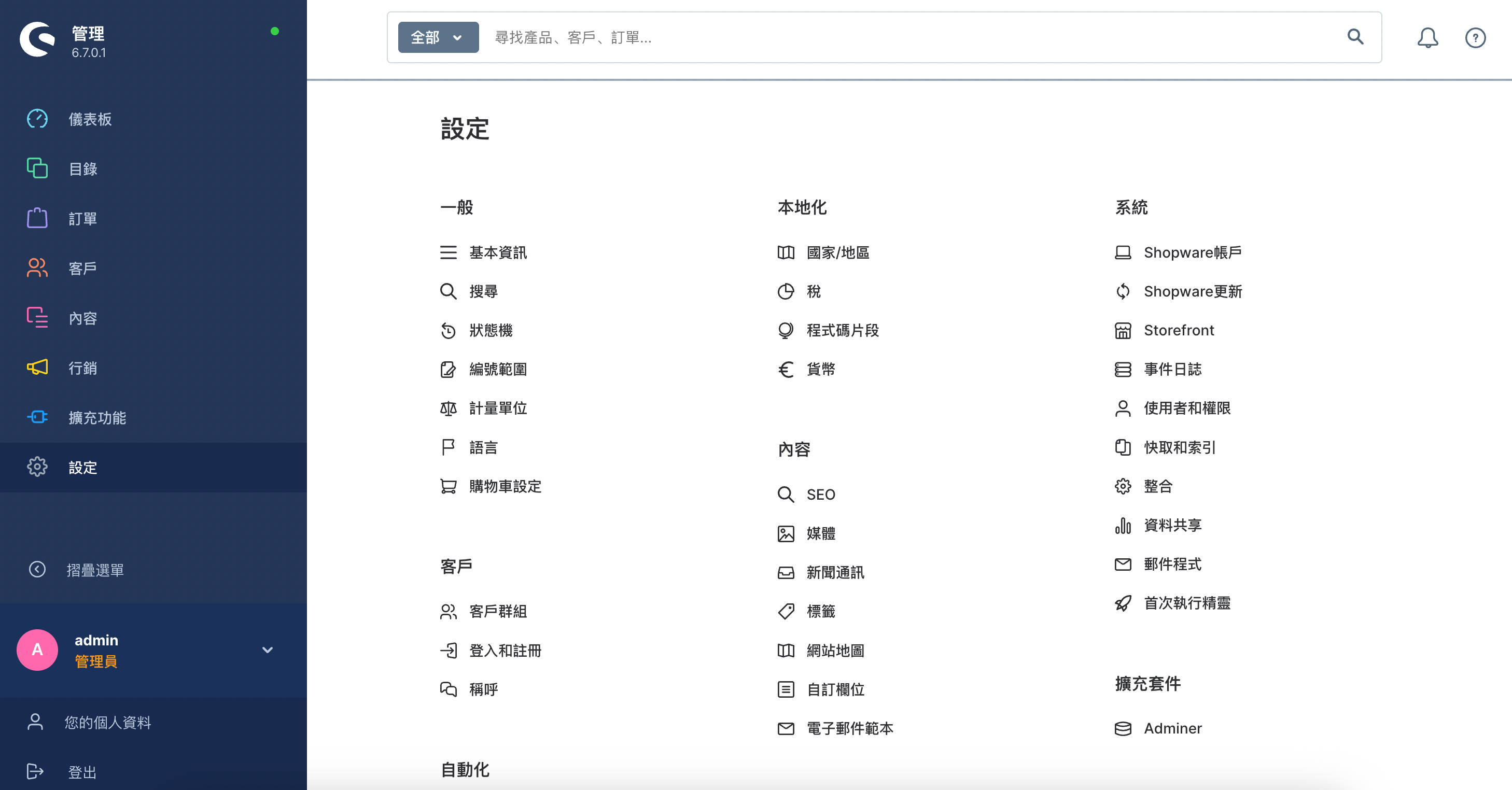
Task: Open the 編號範圍 settings link
Action: [x=498, y=369]
